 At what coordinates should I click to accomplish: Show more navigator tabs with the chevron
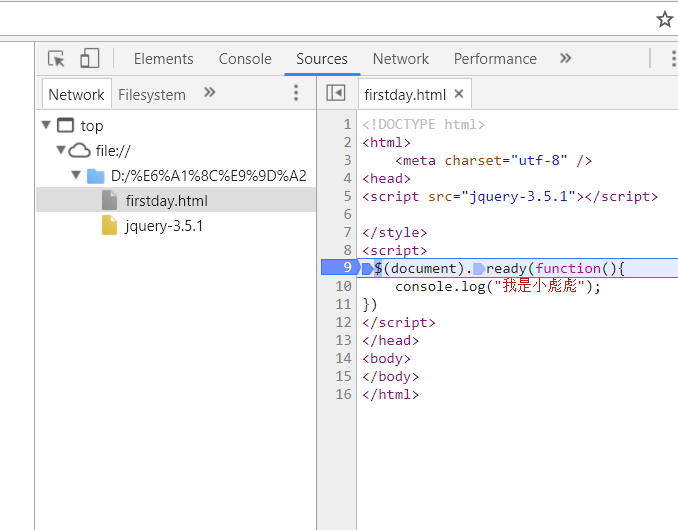click(x=209, y=92)
